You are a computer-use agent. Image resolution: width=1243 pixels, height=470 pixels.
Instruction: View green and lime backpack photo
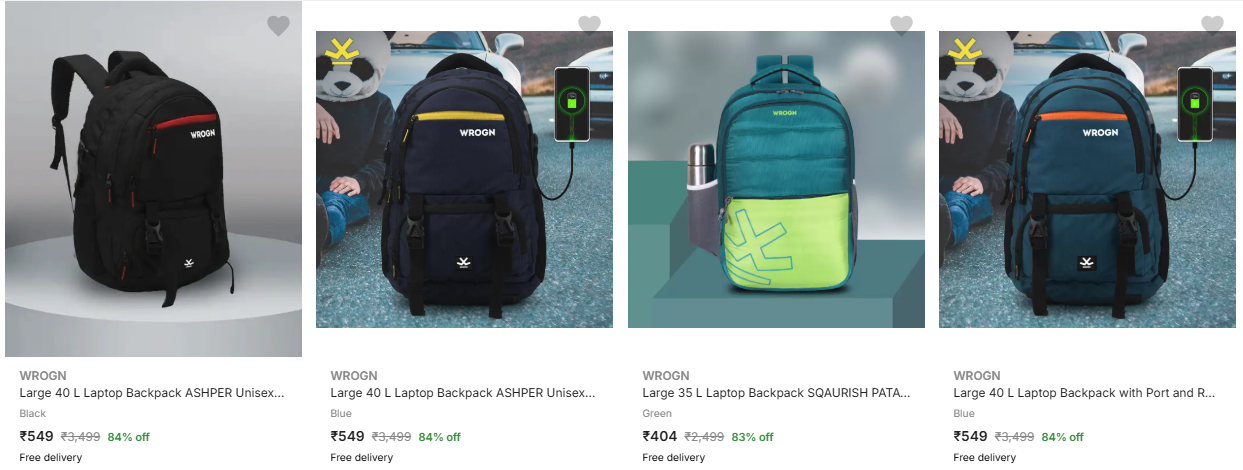pyautogui.click(x=776, y=180)
